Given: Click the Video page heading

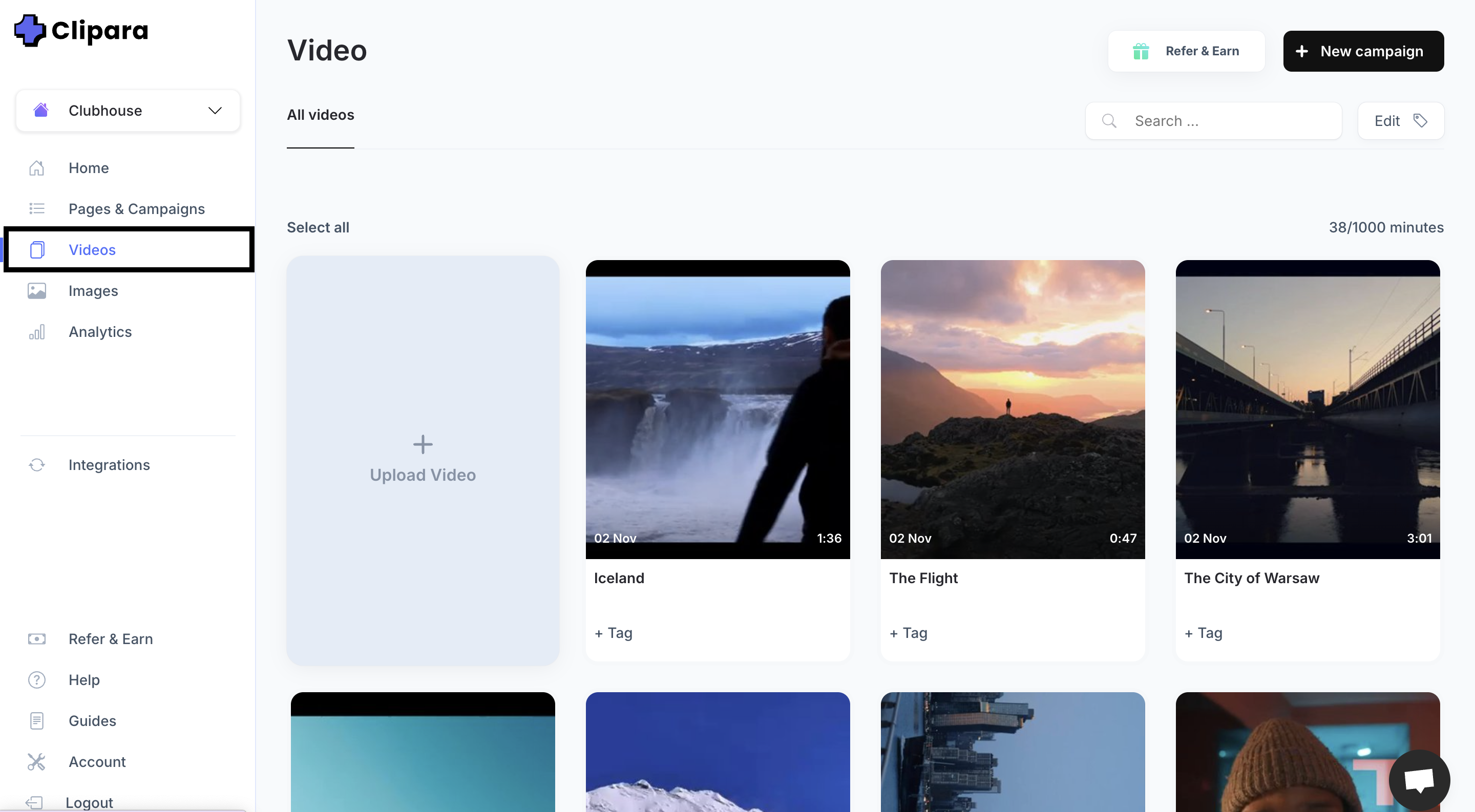Looking at the screenshot, I should click(327, 50).
